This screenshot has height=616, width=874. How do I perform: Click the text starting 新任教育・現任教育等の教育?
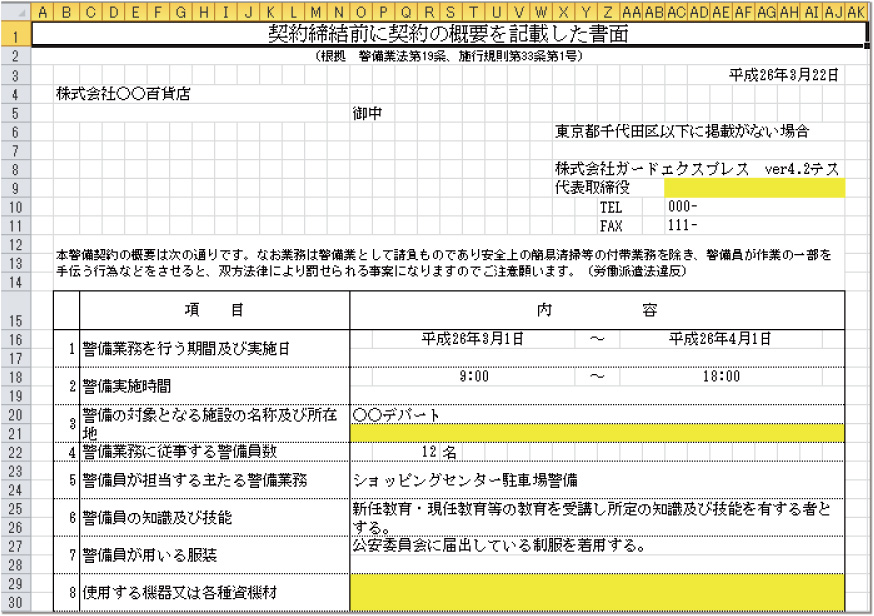coord(591,517)
